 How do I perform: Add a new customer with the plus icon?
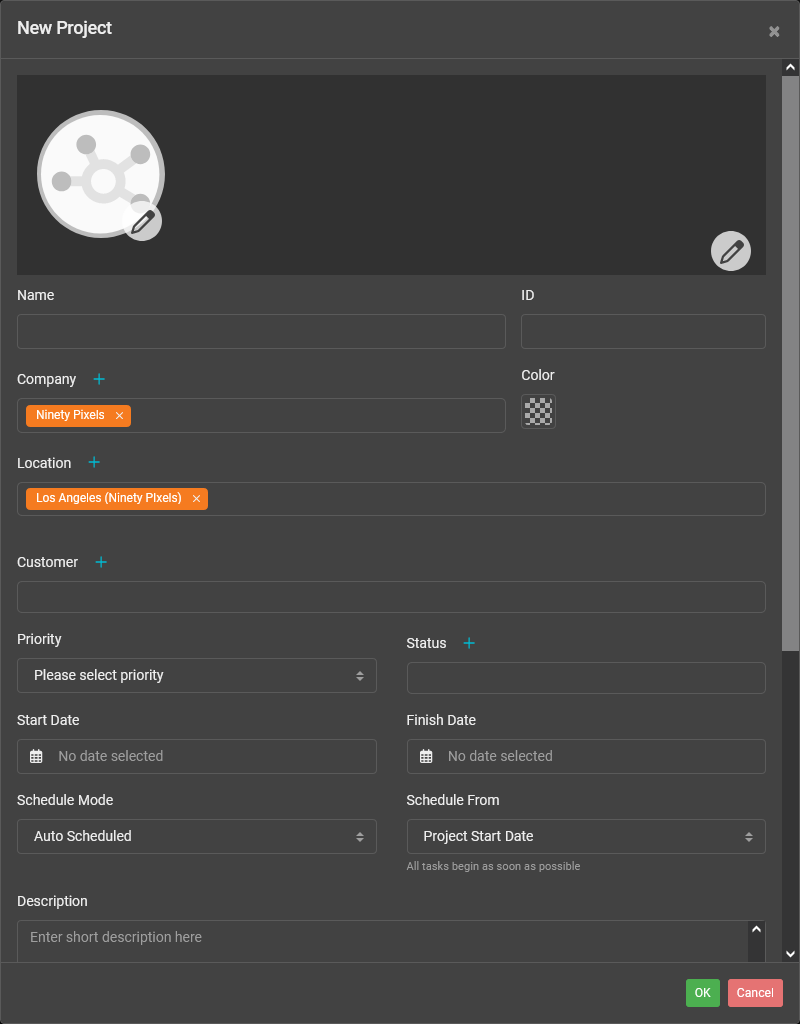coord(100,562)
